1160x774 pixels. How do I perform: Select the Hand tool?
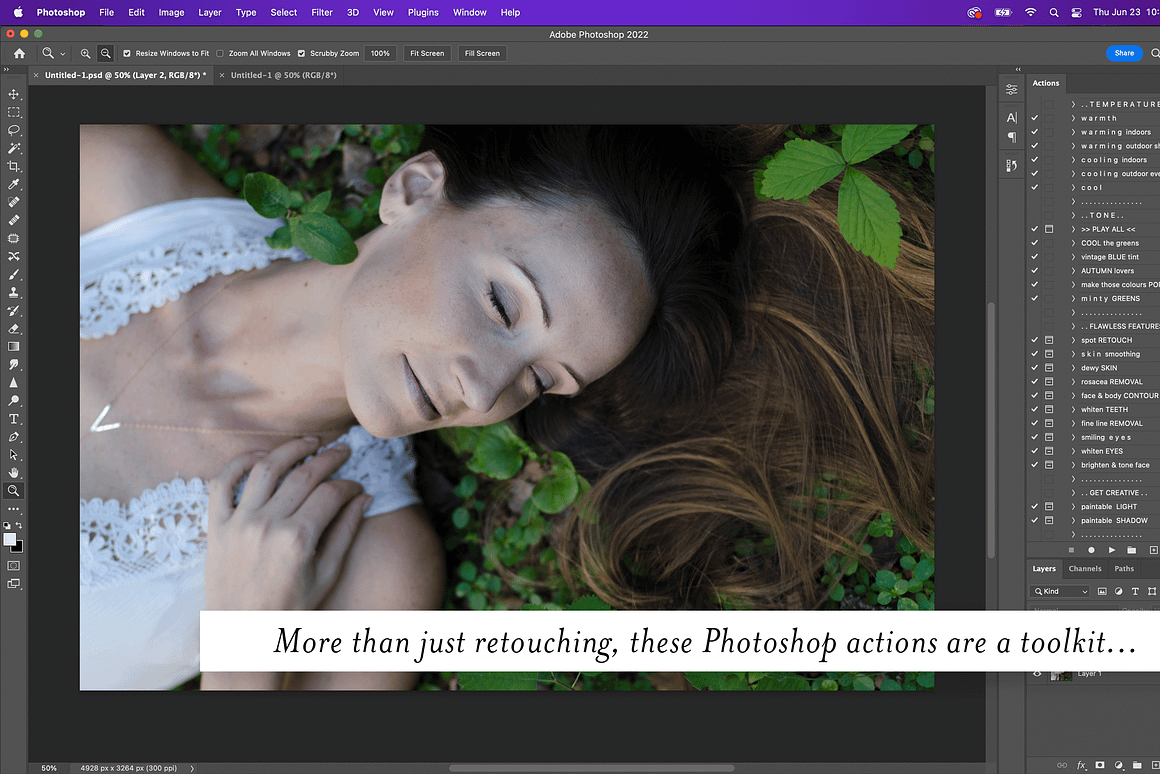14,472
